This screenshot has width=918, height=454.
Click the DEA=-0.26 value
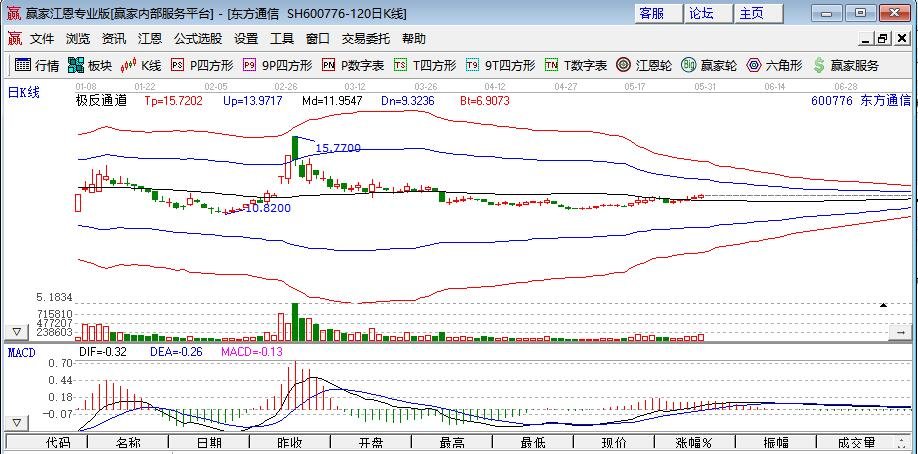pyautogui.click(x=174, y=352)
